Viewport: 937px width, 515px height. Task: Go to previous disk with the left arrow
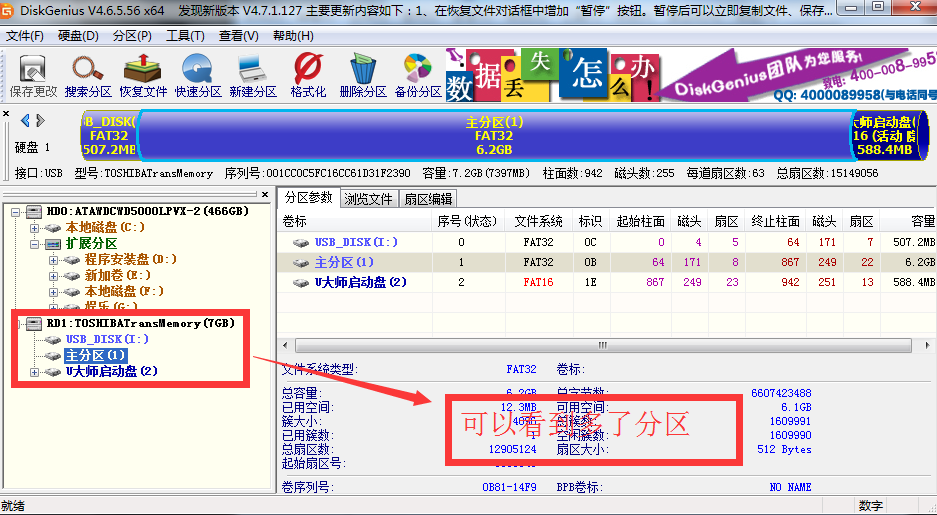pos(25,121)
